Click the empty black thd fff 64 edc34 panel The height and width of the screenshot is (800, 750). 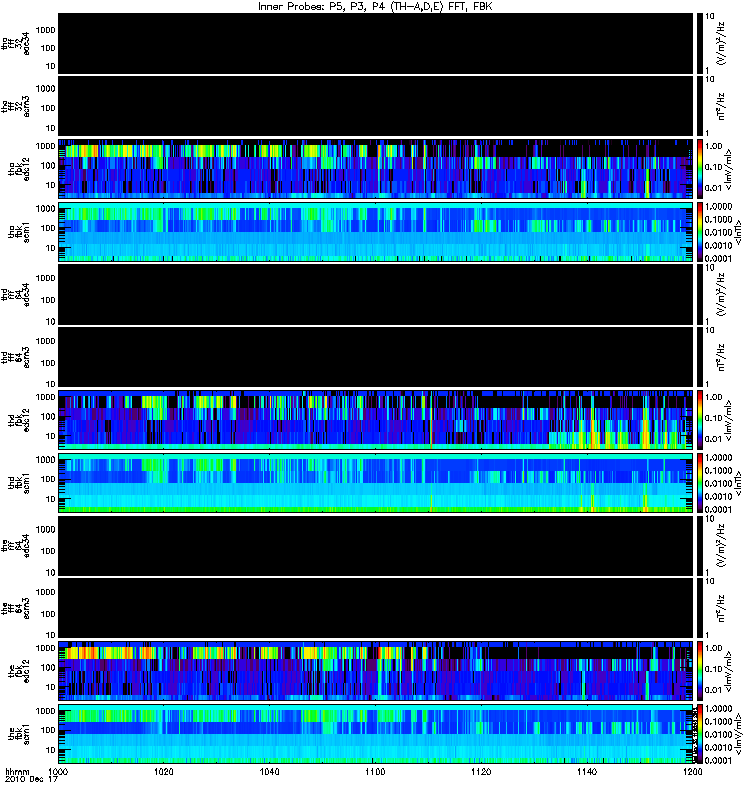tap(375, 294)
